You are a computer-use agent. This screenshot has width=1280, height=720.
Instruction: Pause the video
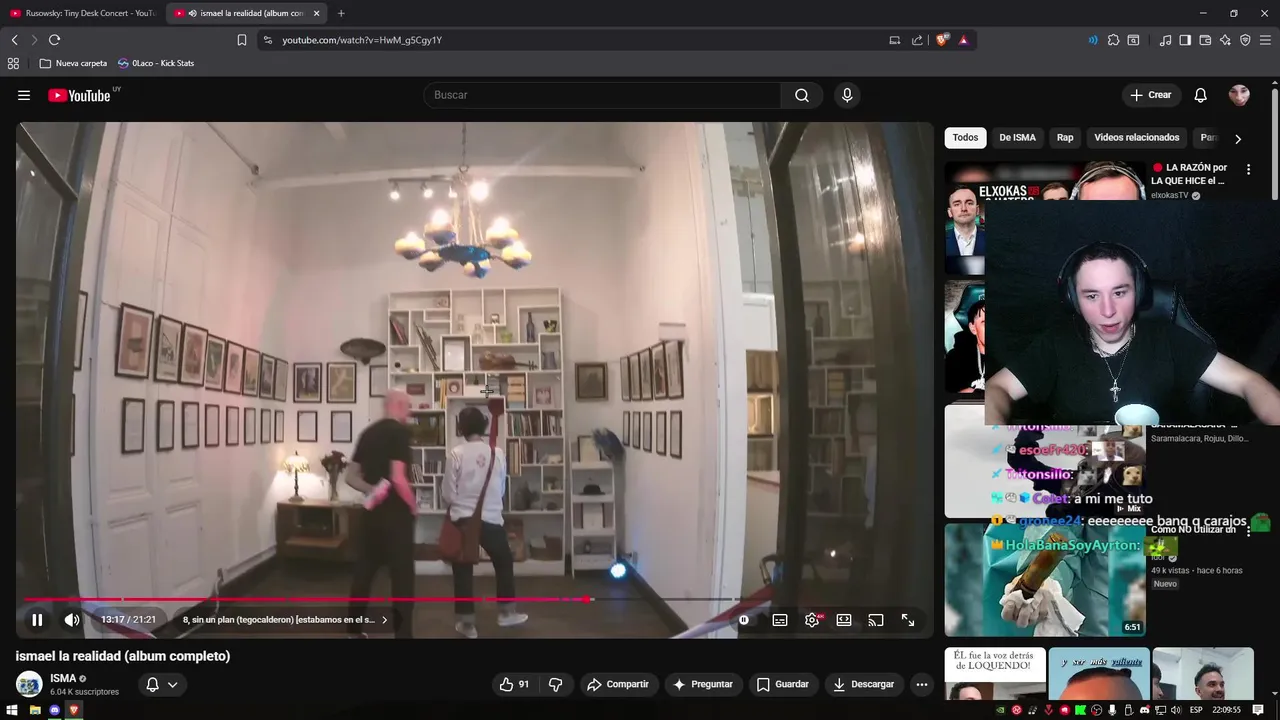[37, 620]
